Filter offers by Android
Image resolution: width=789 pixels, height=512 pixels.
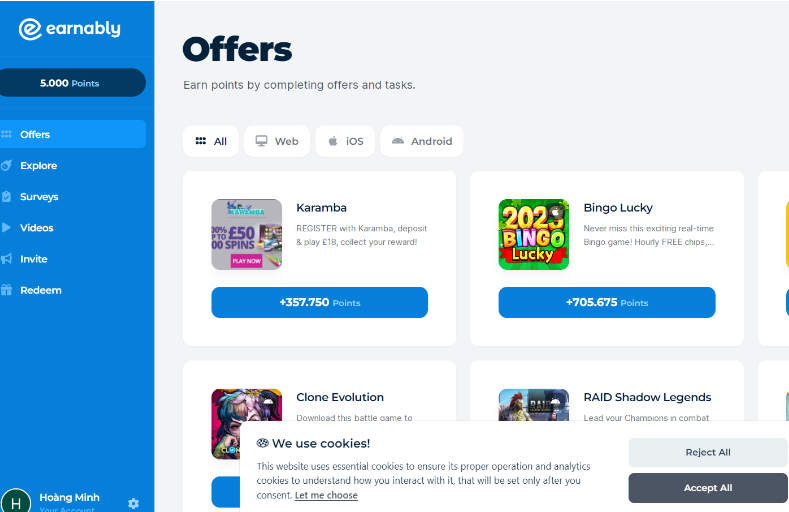click(x=422, y=141)
